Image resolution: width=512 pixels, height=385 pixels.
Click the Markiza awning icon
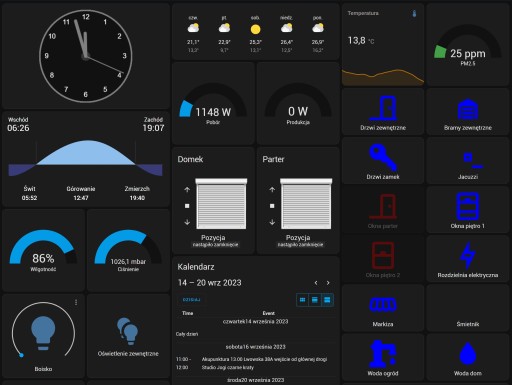[x=383, y=304]
